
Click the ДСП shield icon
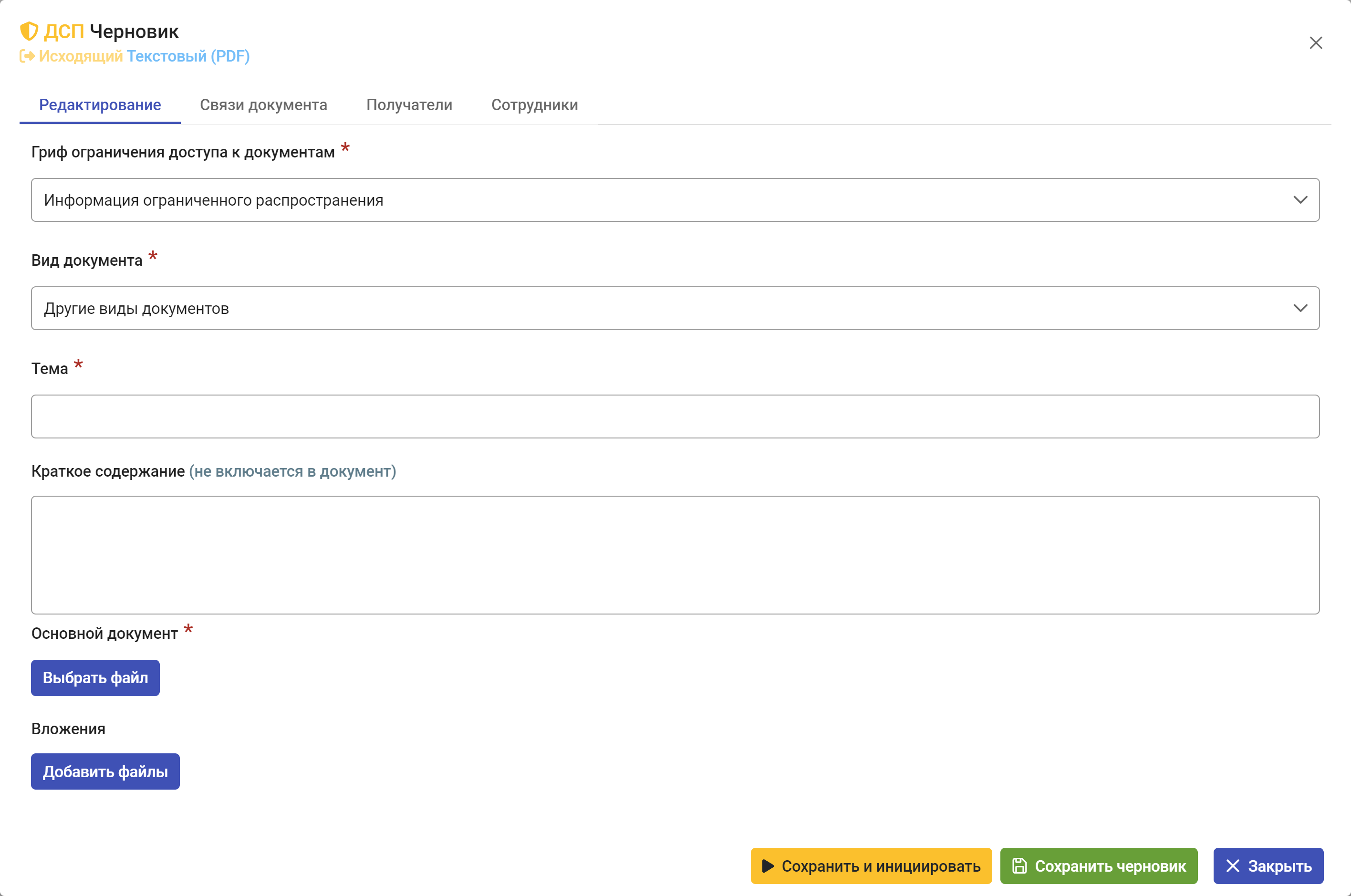point(29,31)
